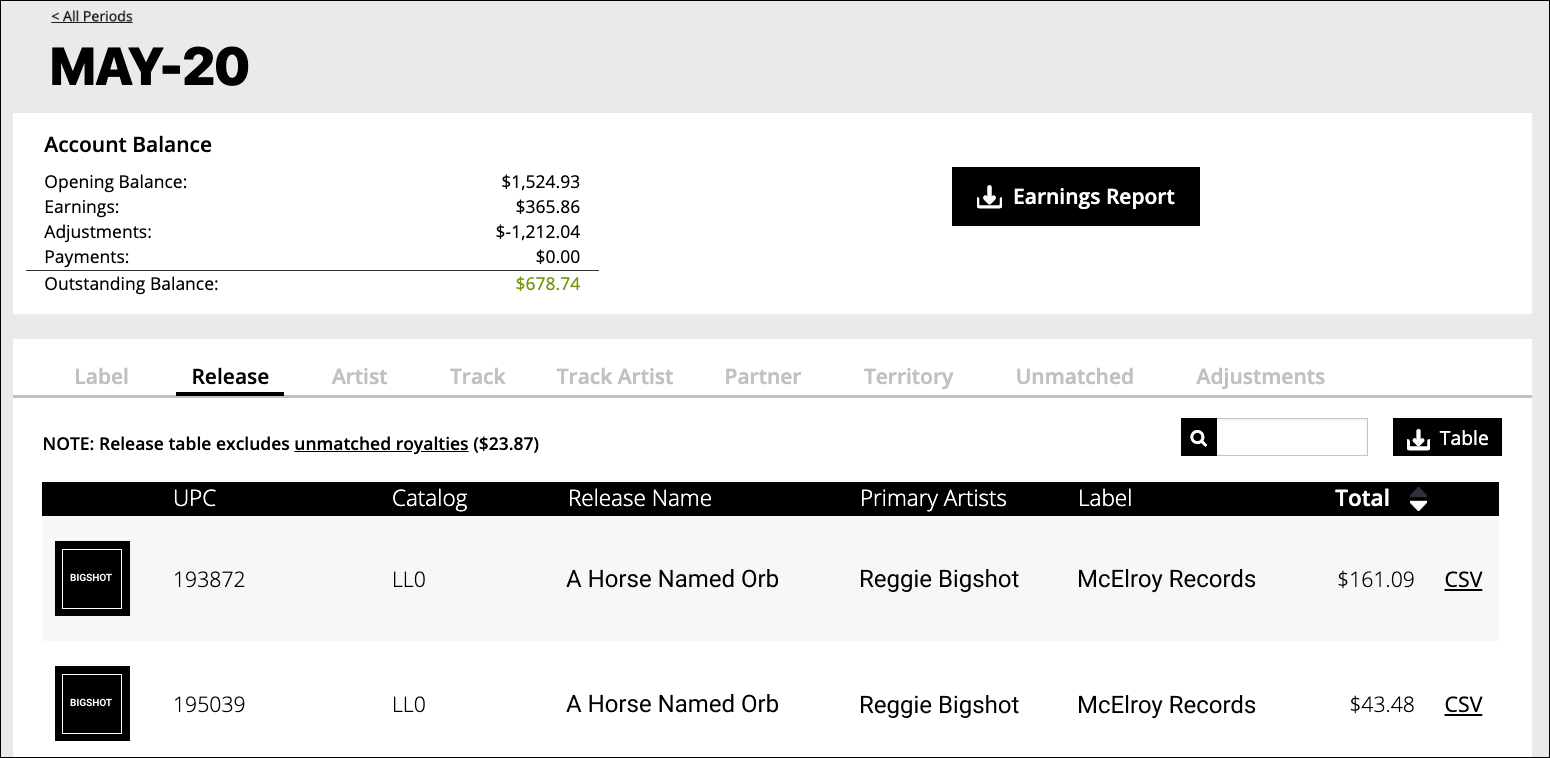1550x758 pixels.
Task: Click UPC value 195039
Action: click(209, 705)
